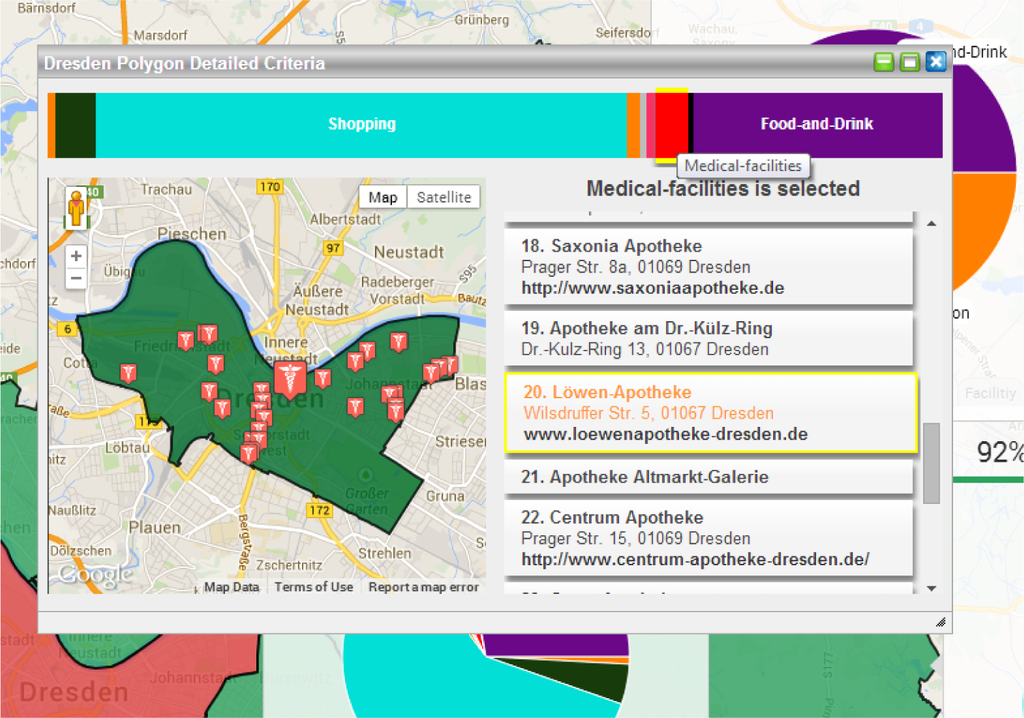Open www.loewenapotheke-dresden.de link
1024x718 pixels.
click(665, 435)
